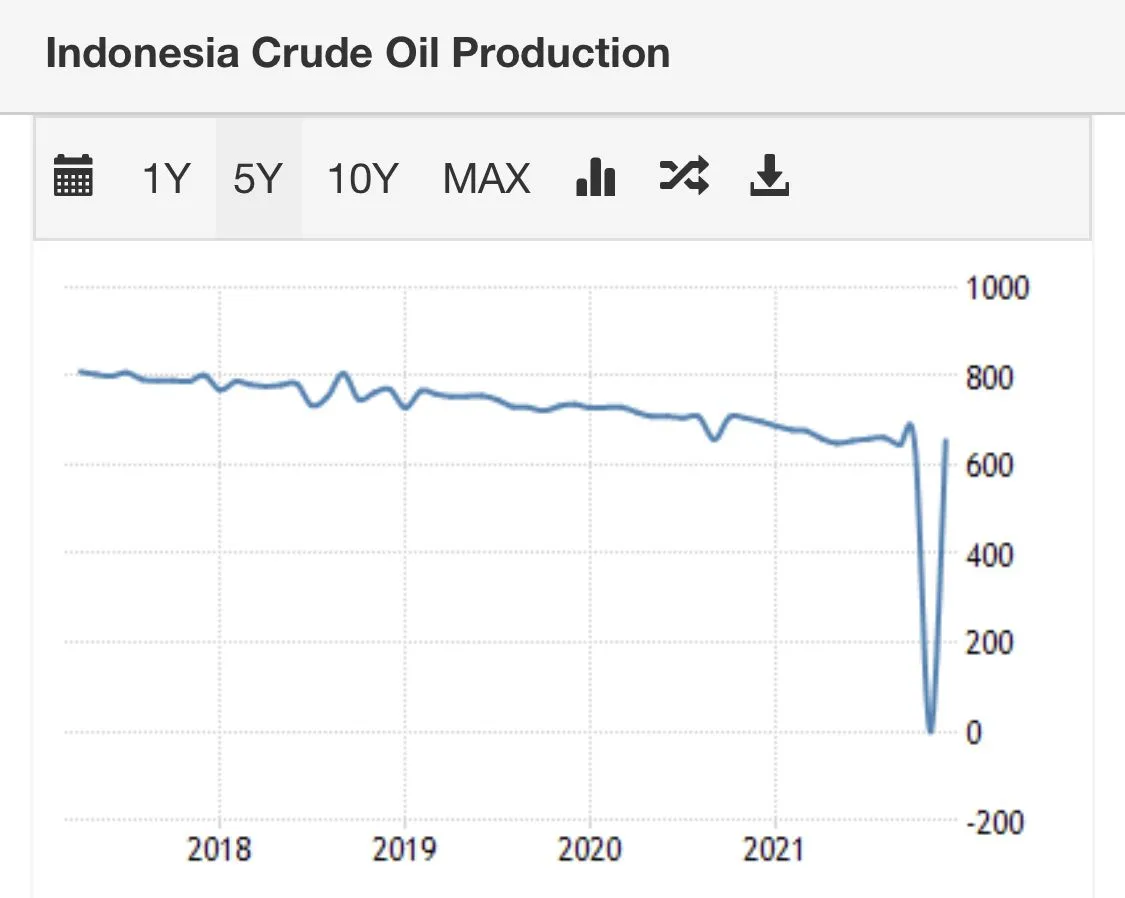
Task: Open the calendar date range picker
Action: [x=72, y=177]
